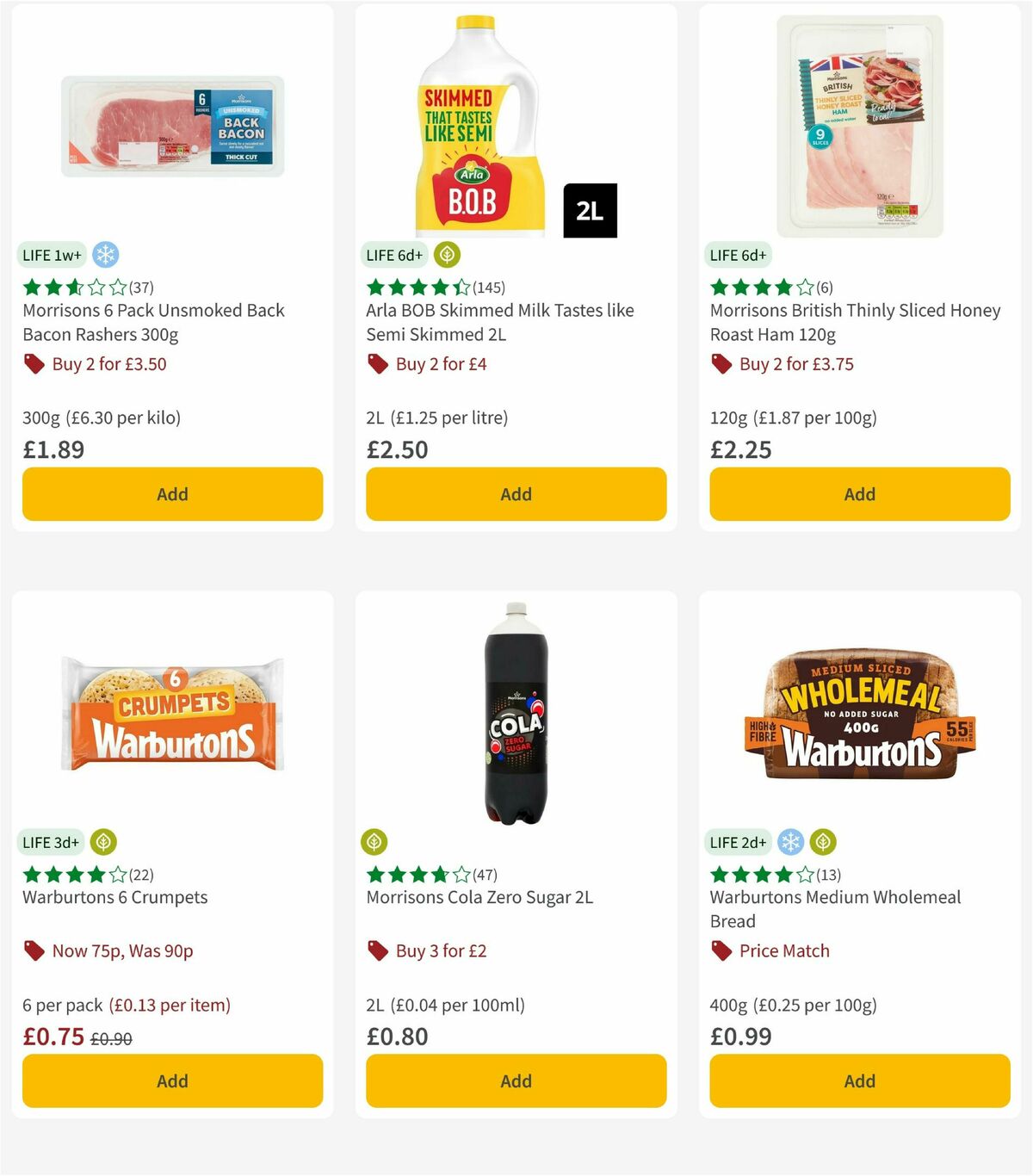1033x1176 pixels.
Task: Click the red tag icon beside Price Match
Action: click(720, 951)
